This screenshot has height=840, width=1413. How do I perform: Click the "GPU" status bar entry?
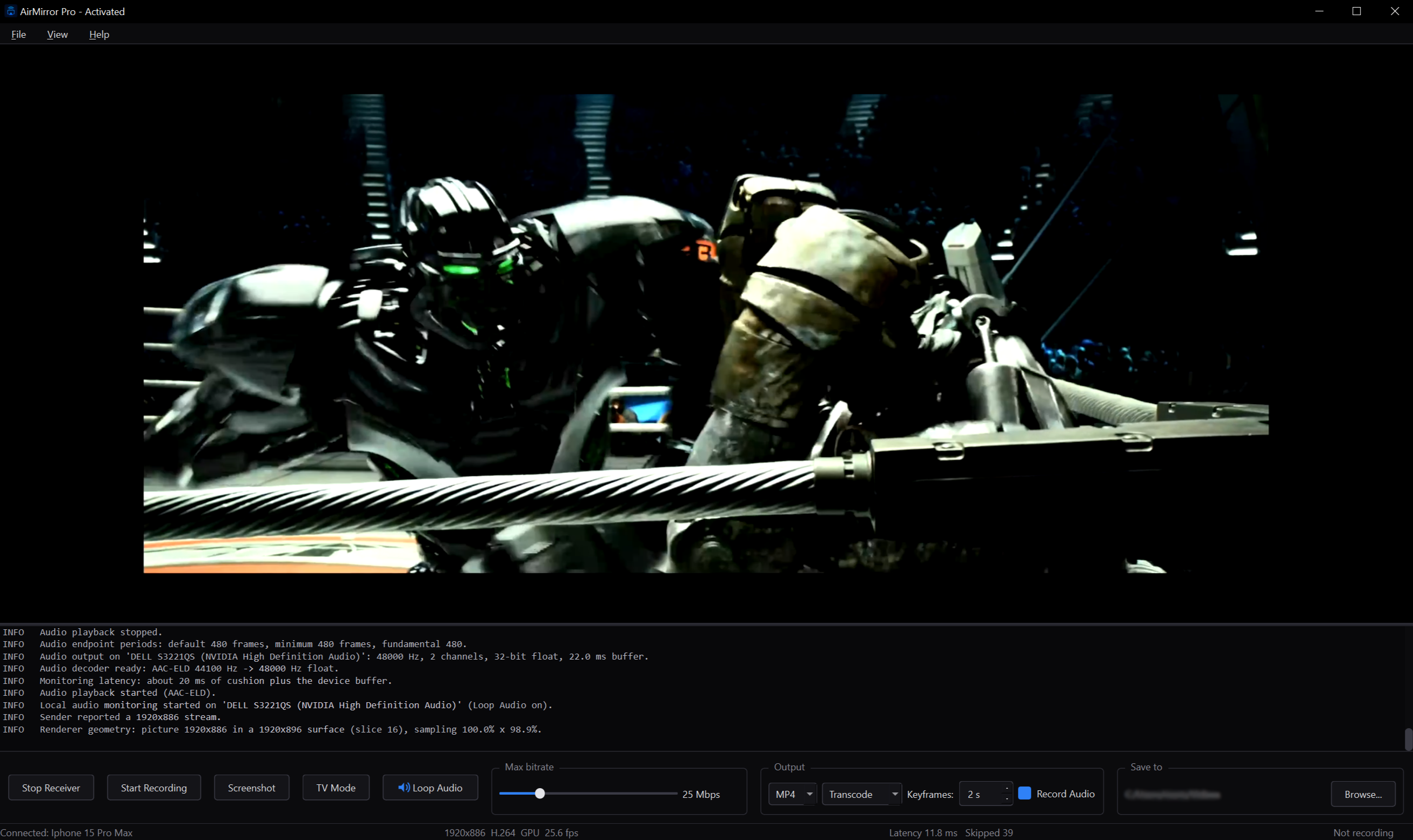coord(530,832)
